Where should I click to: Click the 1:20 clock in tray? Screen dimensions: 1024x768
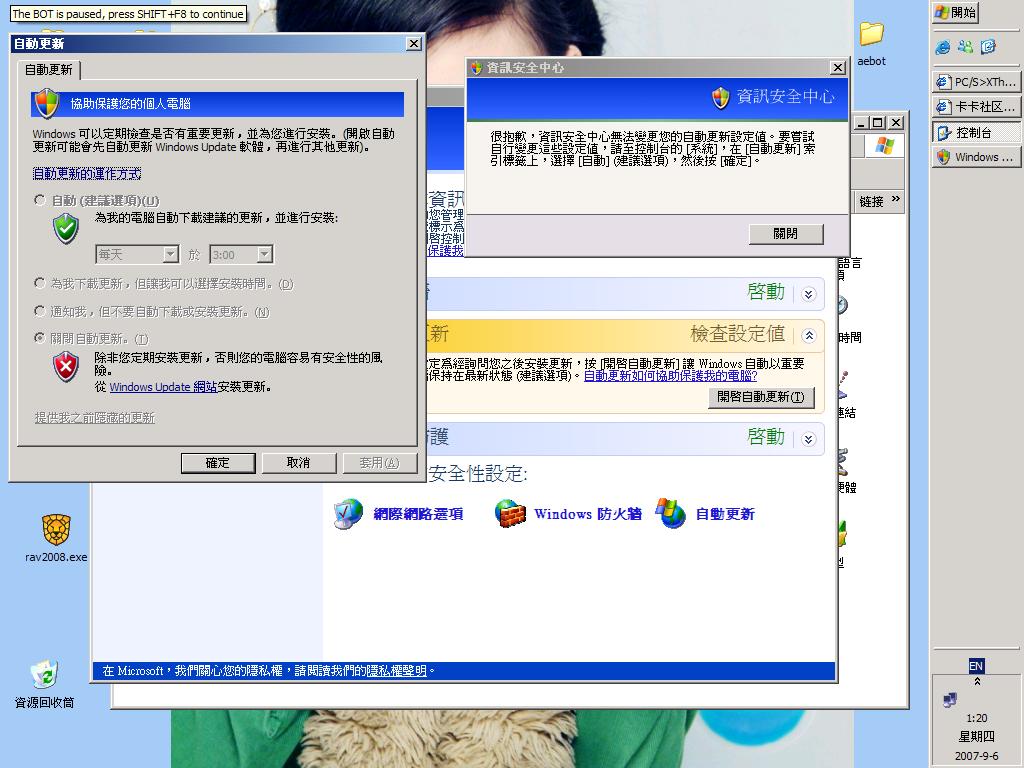click(x=976, y=718)
